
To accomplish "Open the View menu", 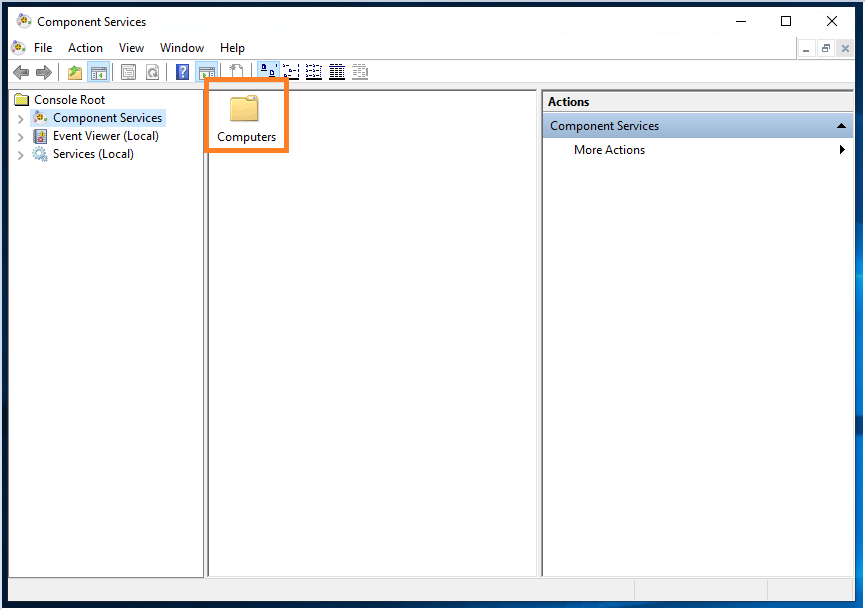I will click(131, 48).
